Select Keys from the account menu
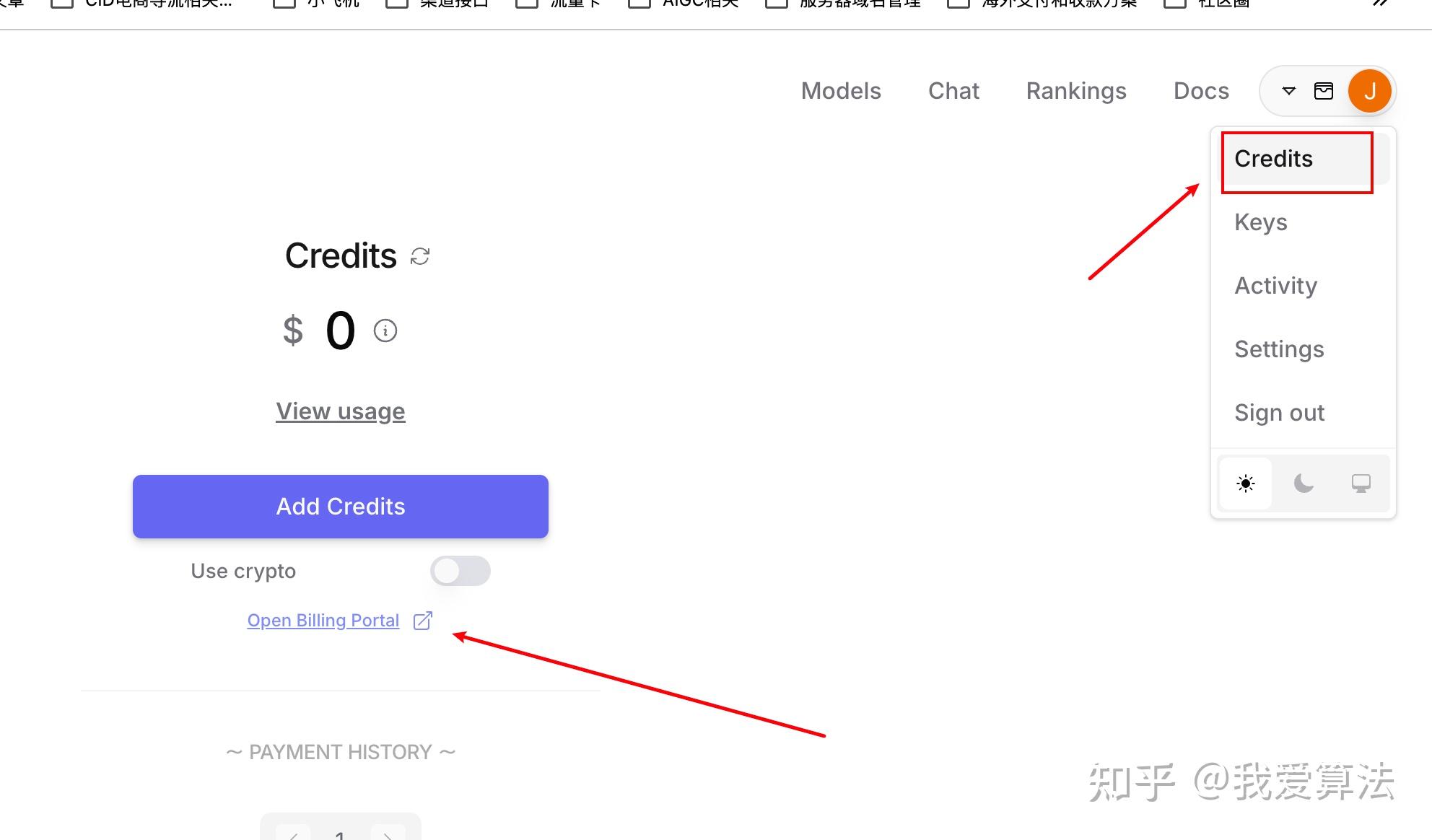This screenshot has width=1432, height=840. pyautogui.click(x=1261, y=222)
